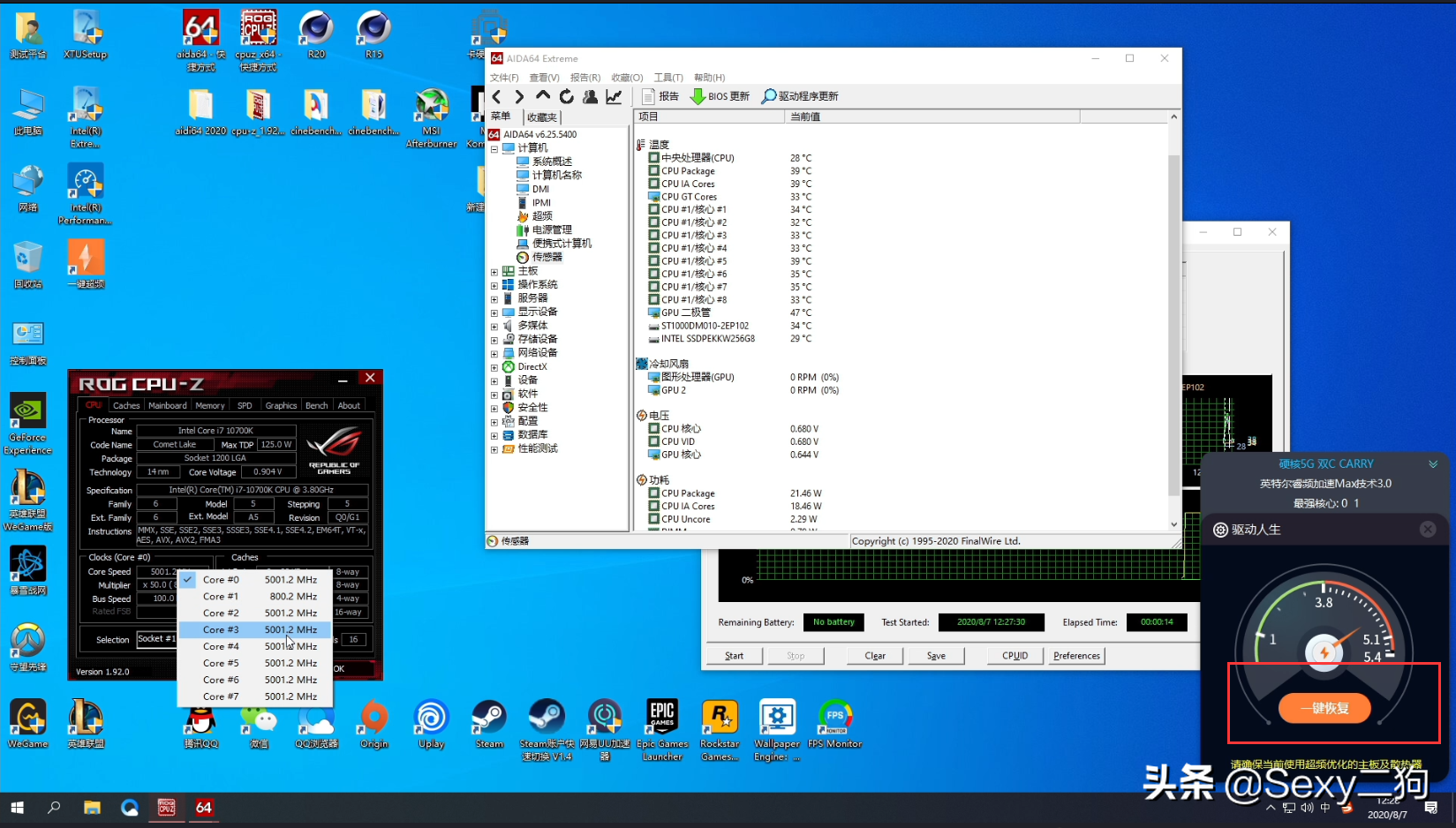1456x828 pixels.
Task: Open Steam desktop shortcut
Action: [489, 726]
